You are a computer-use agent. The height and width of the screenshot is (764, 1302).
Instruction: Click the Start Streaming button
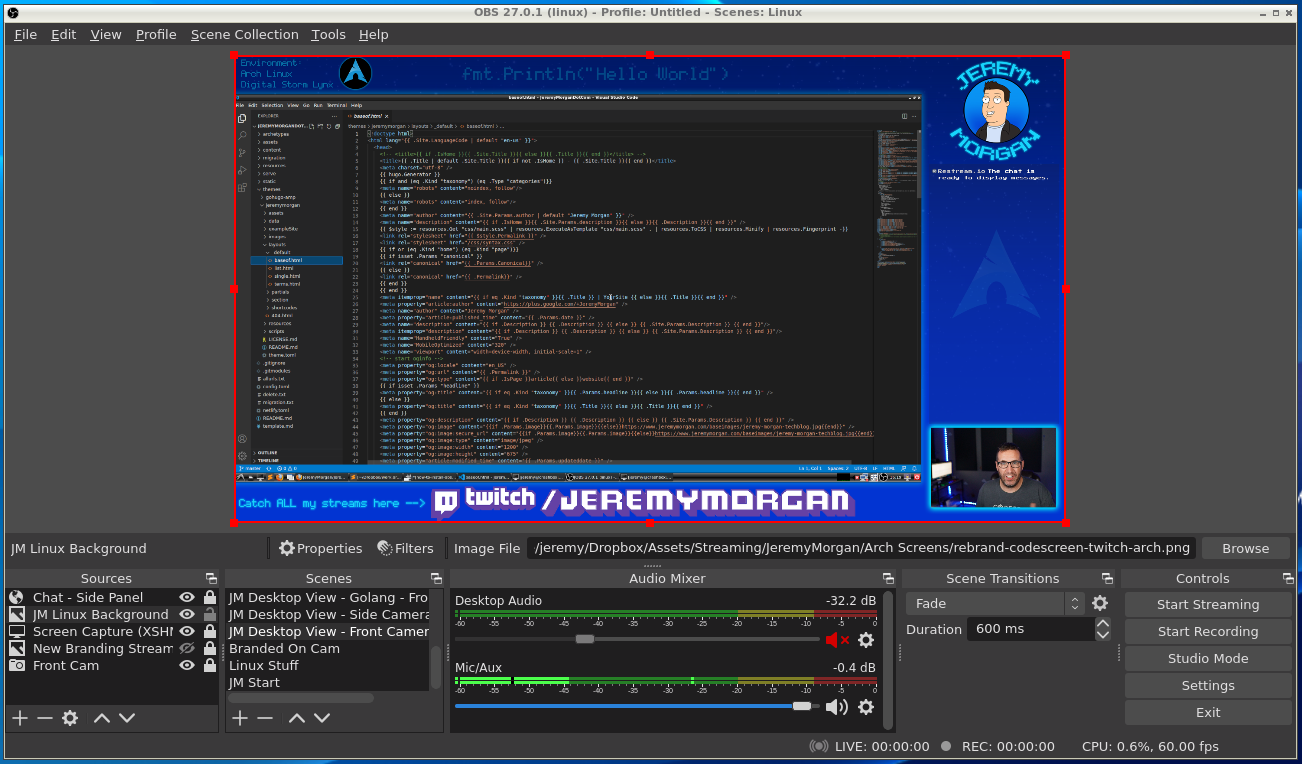1207,604
